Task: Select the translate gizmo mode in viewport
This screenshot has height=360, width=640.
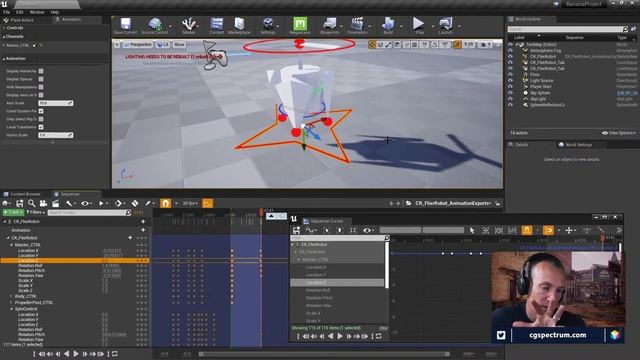Action: tap(372, 45)
